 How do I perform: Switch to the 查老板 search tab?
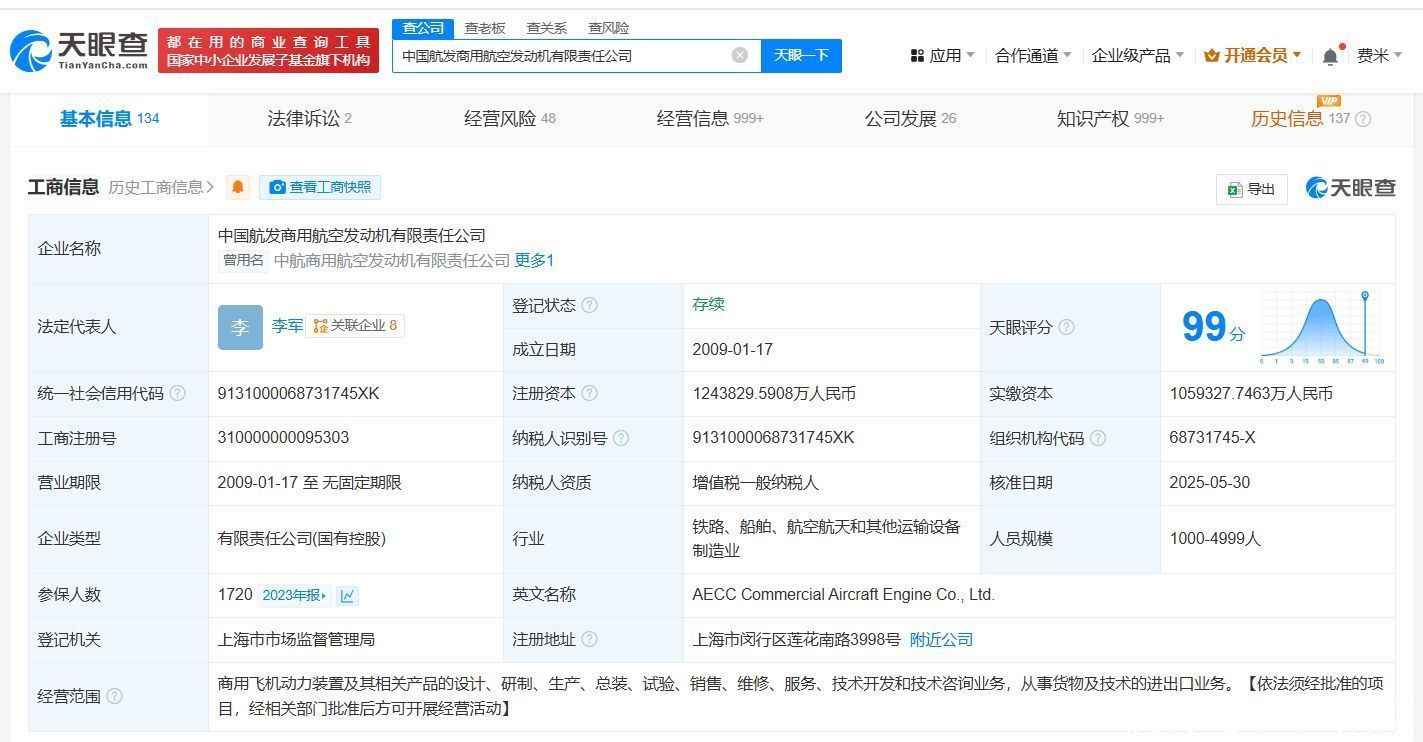click(485, 28)
